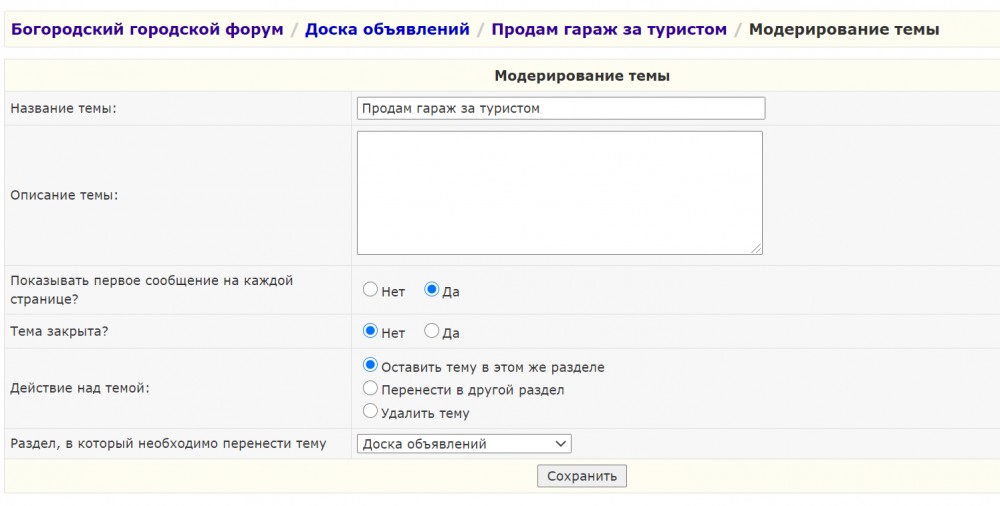Expand the Доска объявлений section dropdown

[x=464, y=444]
